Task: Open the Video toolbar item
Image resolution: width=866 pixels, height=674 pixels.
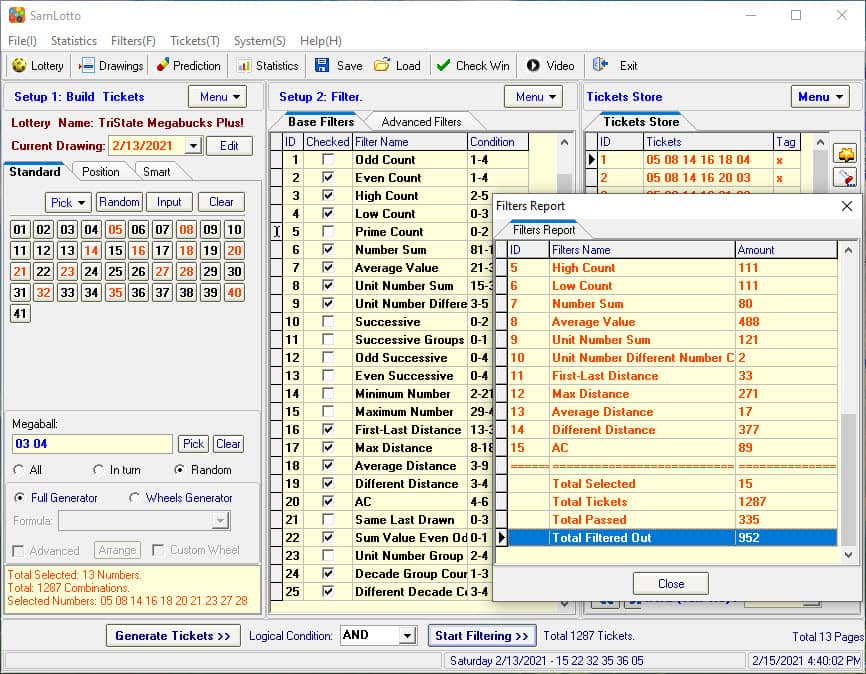Action: click(550, 66)
